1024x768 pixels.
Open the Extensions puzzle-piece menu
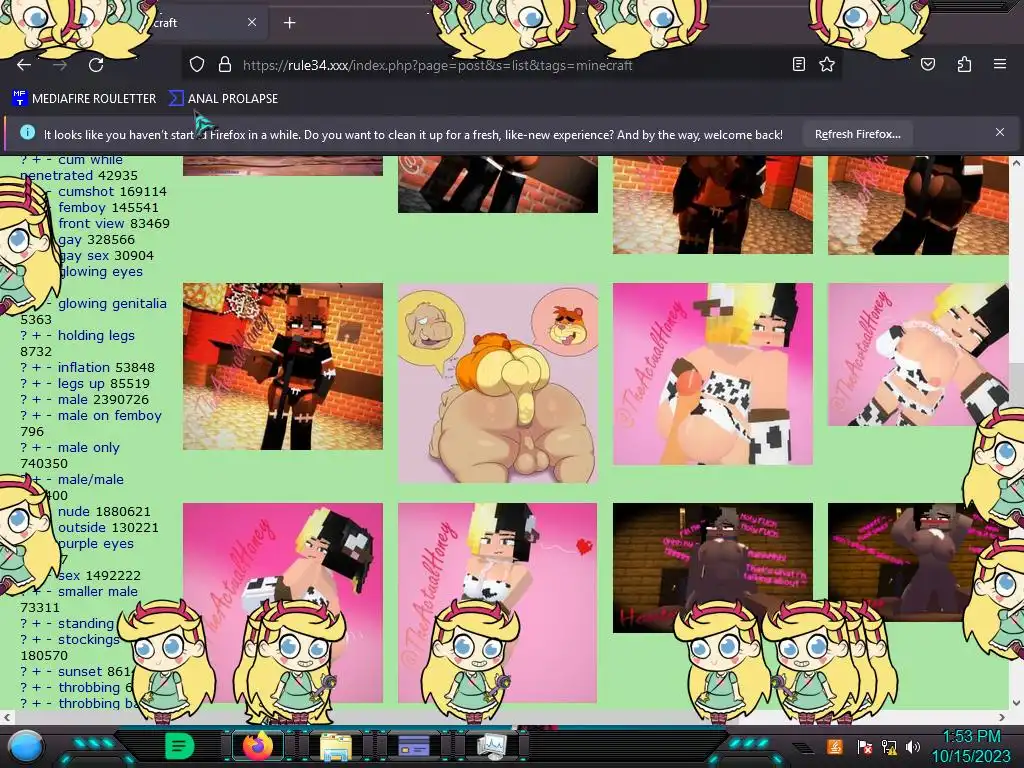[x=964, y=64]
